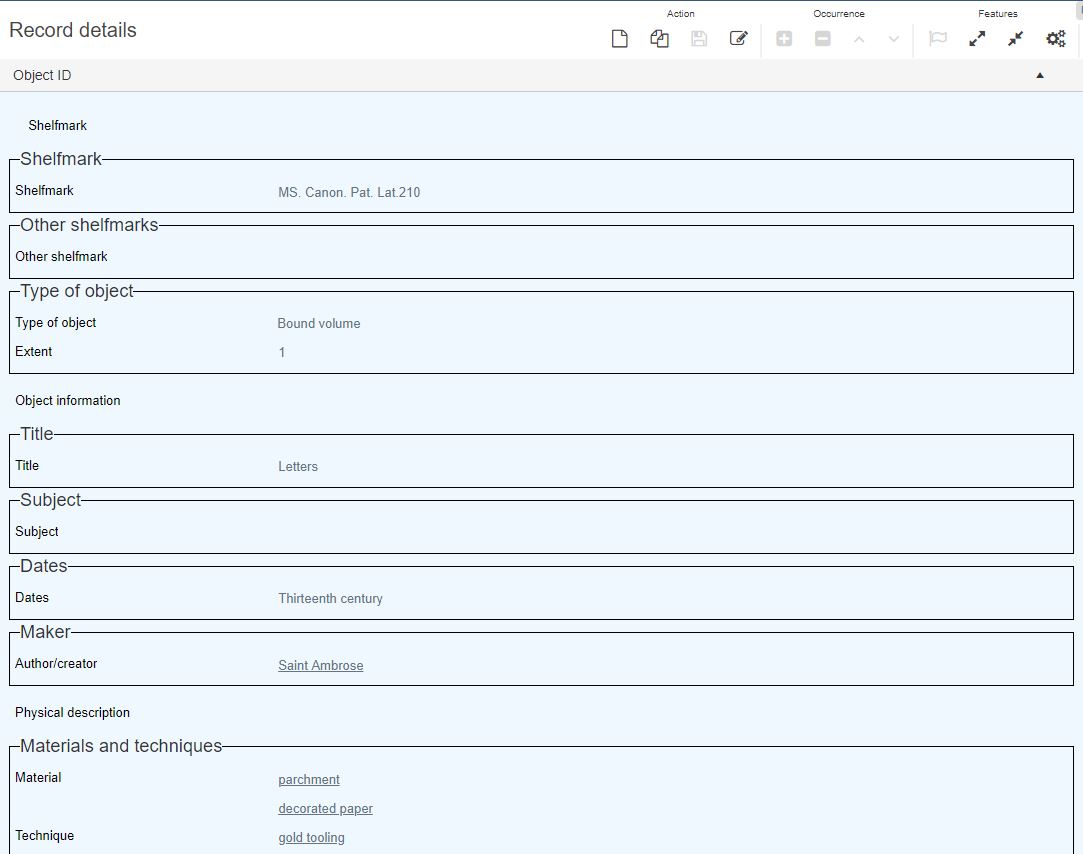Image resolution: width=1083 pixels, height=854 pixels.
Task: Click the flag icon in Features
Action: point(938,39)
